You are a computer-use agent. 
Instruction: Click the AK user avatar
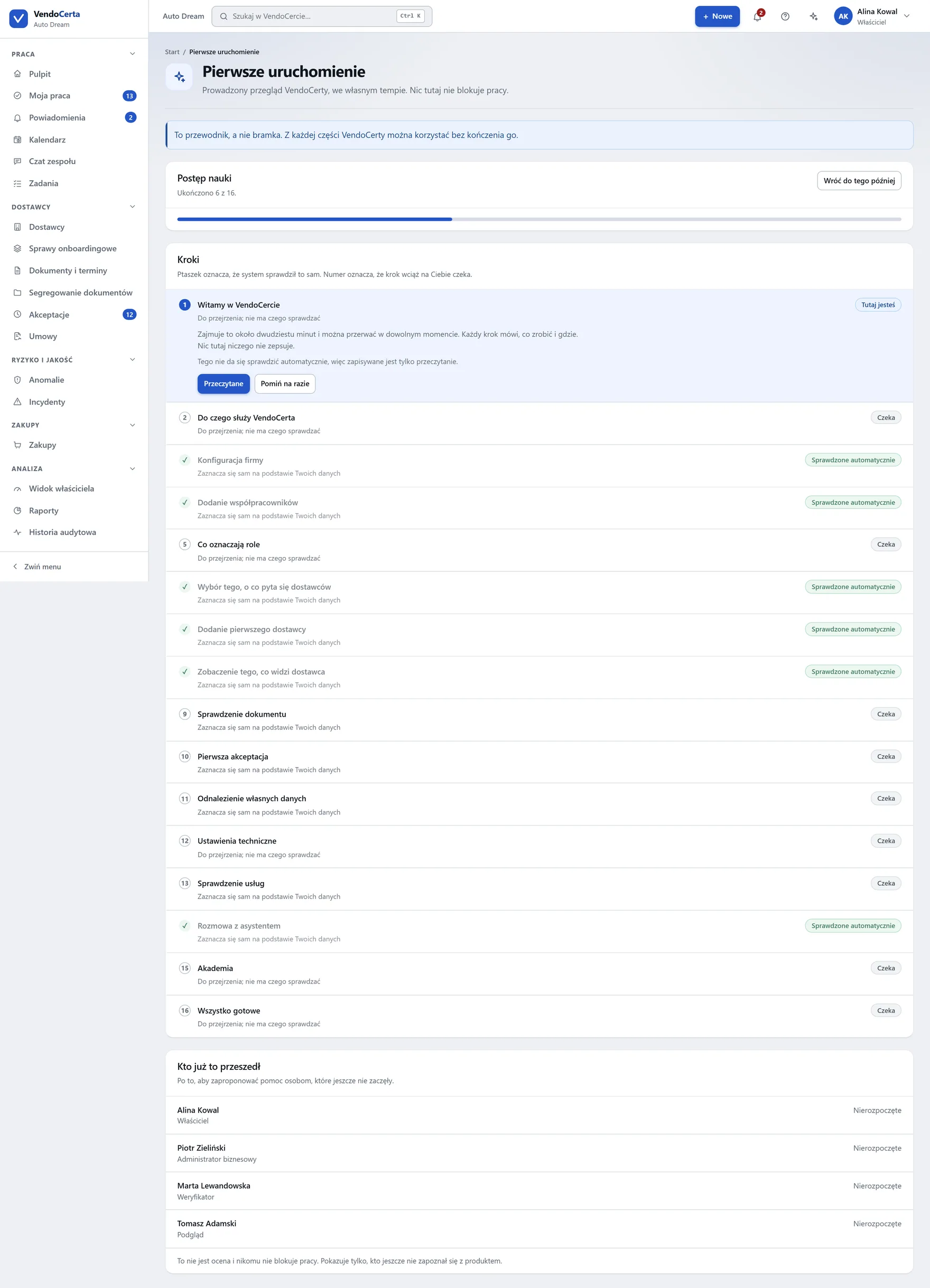click(x=843, y=16)
